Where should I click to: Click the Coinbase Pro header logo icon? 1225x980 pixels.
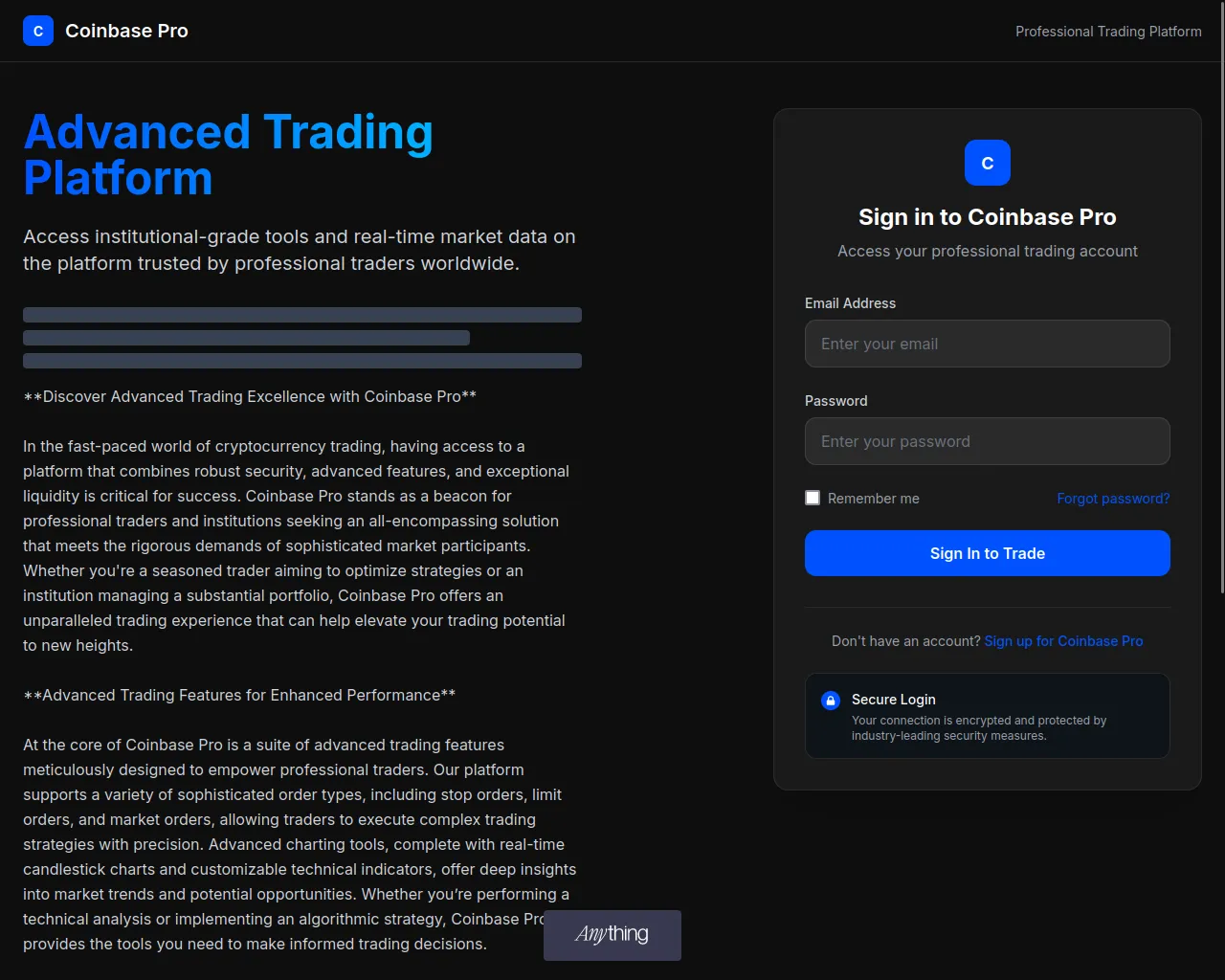[38, 31]
